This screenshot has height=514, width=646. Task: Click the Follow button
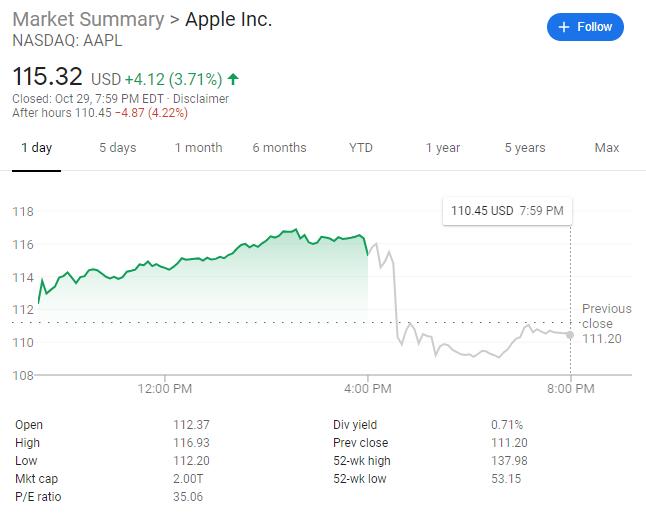pos(585,27)
